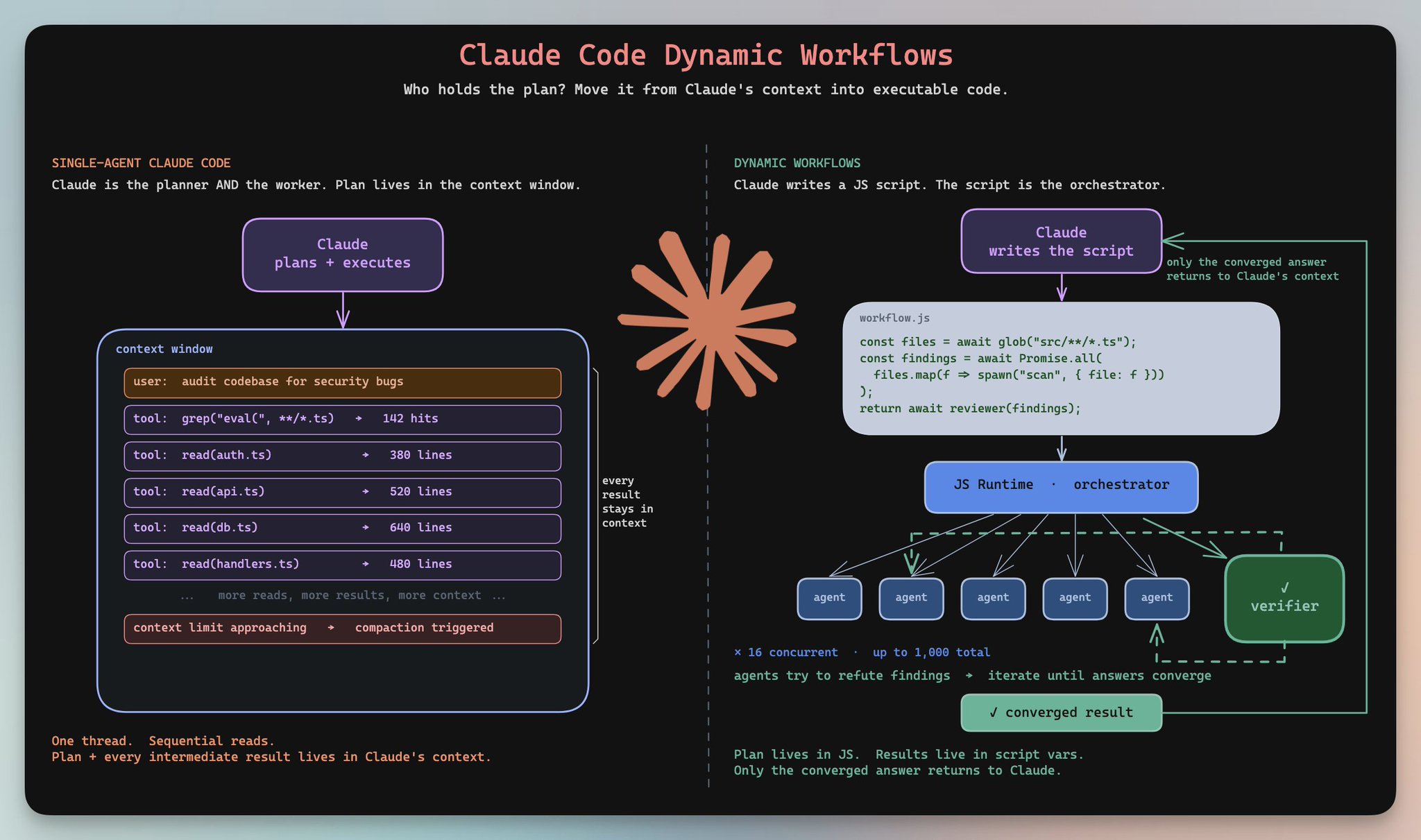
Task: Click the '✓ converged result' box
Action: [x=1061, y=712]
